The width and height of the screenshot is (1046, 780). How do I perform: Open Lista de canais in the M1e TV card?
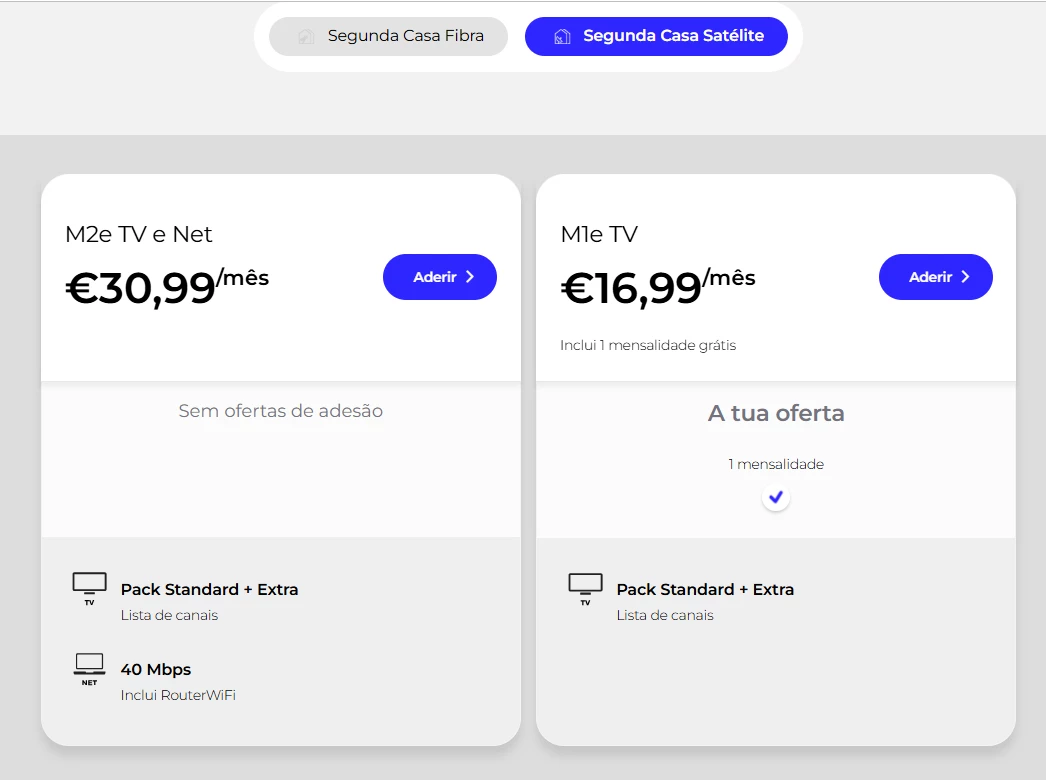[665, 615]
